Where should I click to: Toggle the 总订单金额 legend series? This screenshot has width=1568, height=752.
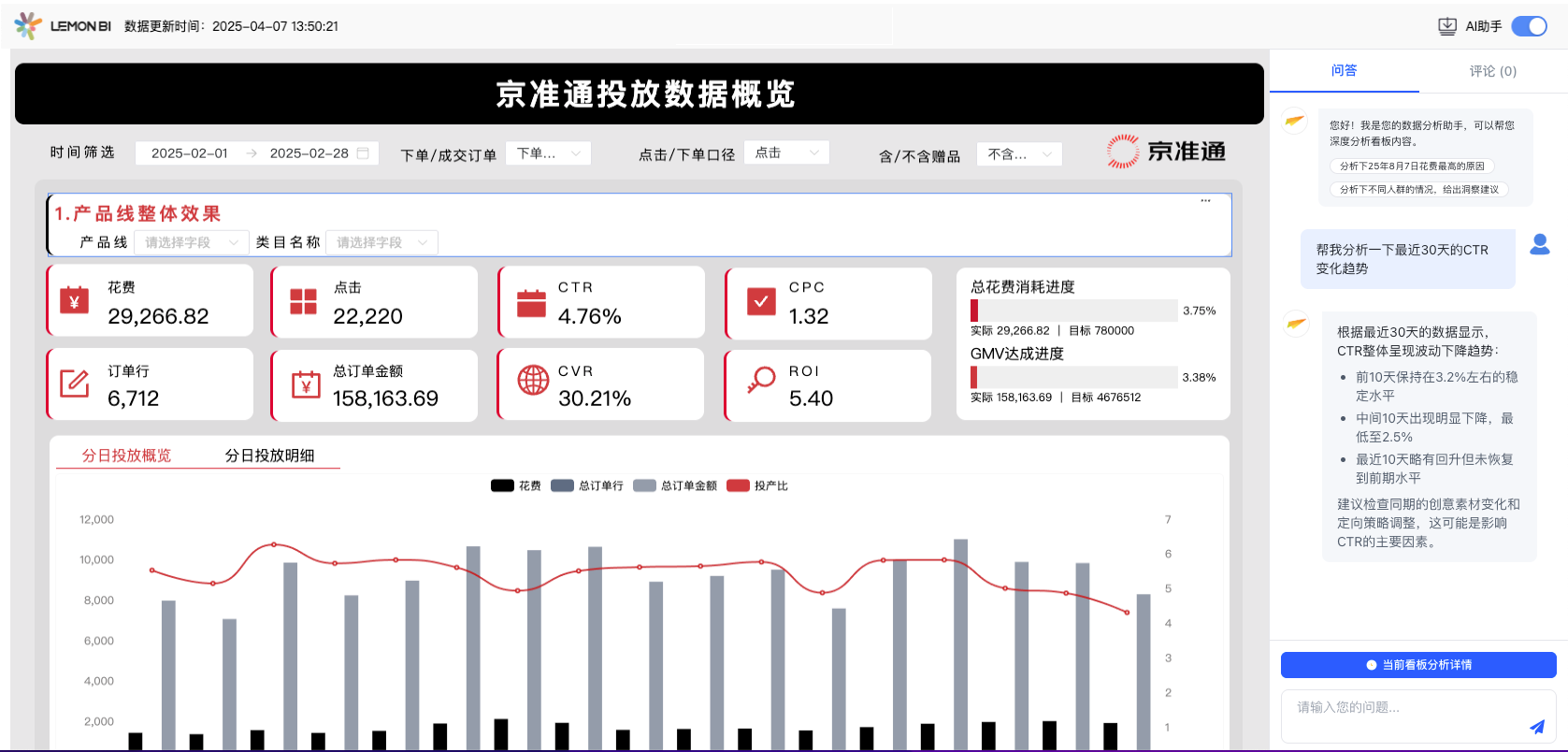click(675, 485)
